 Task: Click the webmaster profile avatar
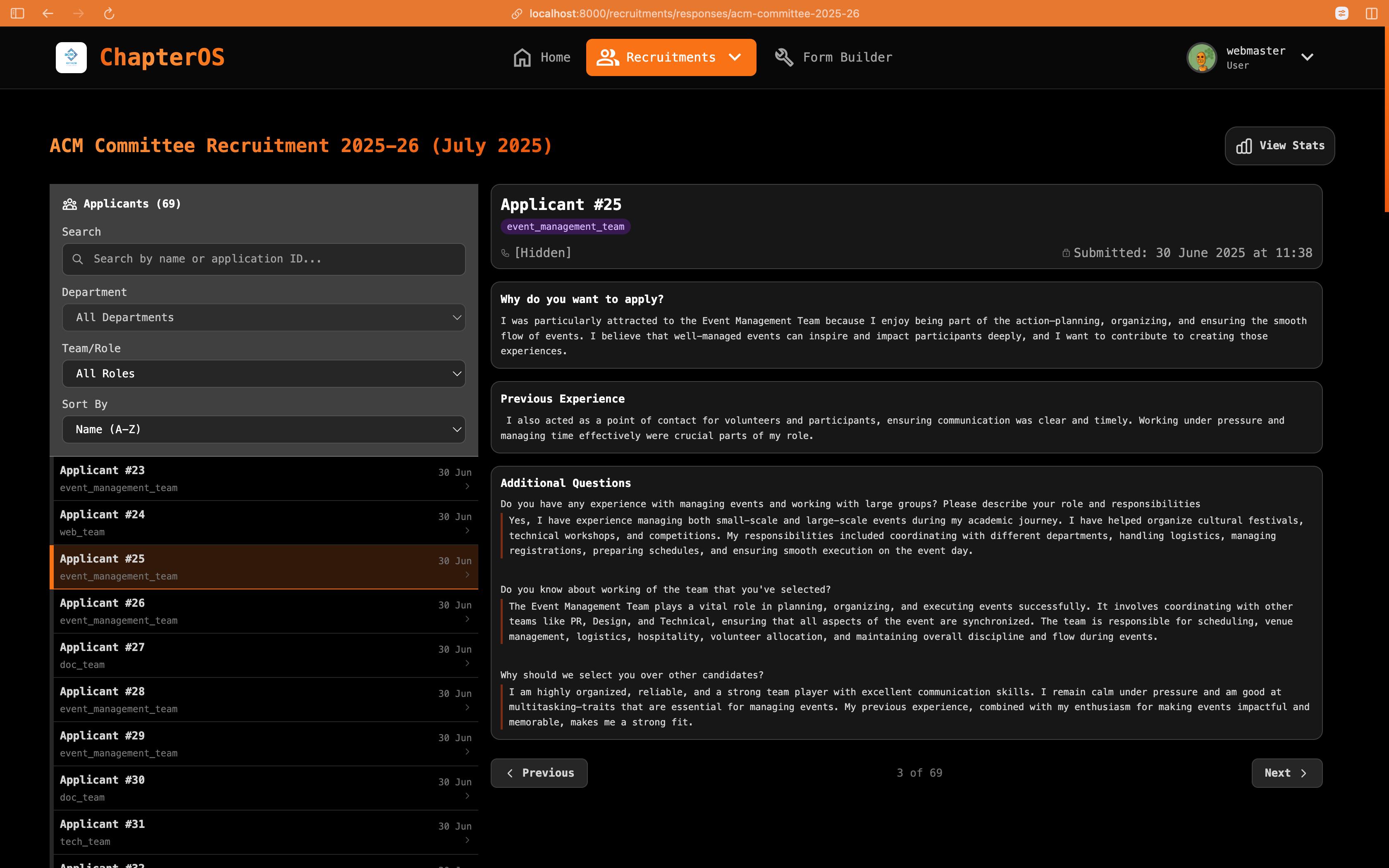[x=1202, y=57]
